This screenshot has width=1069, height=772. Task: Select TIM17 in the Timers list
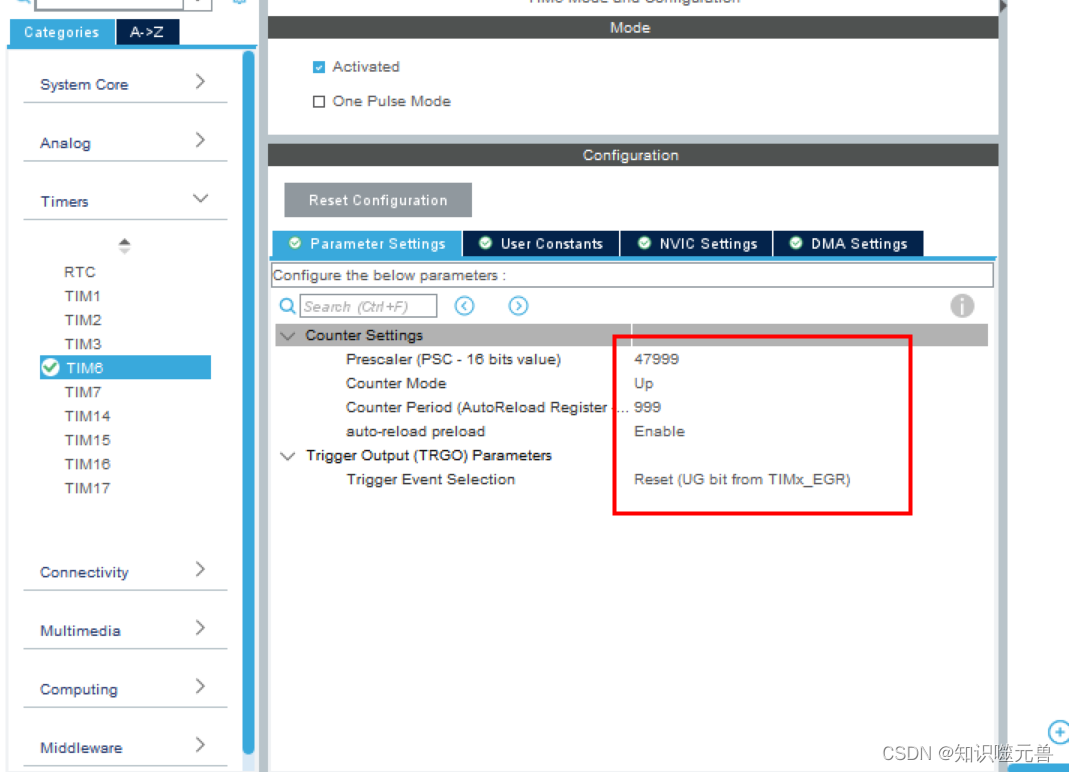pyautogui.click(x=87, y=488)
